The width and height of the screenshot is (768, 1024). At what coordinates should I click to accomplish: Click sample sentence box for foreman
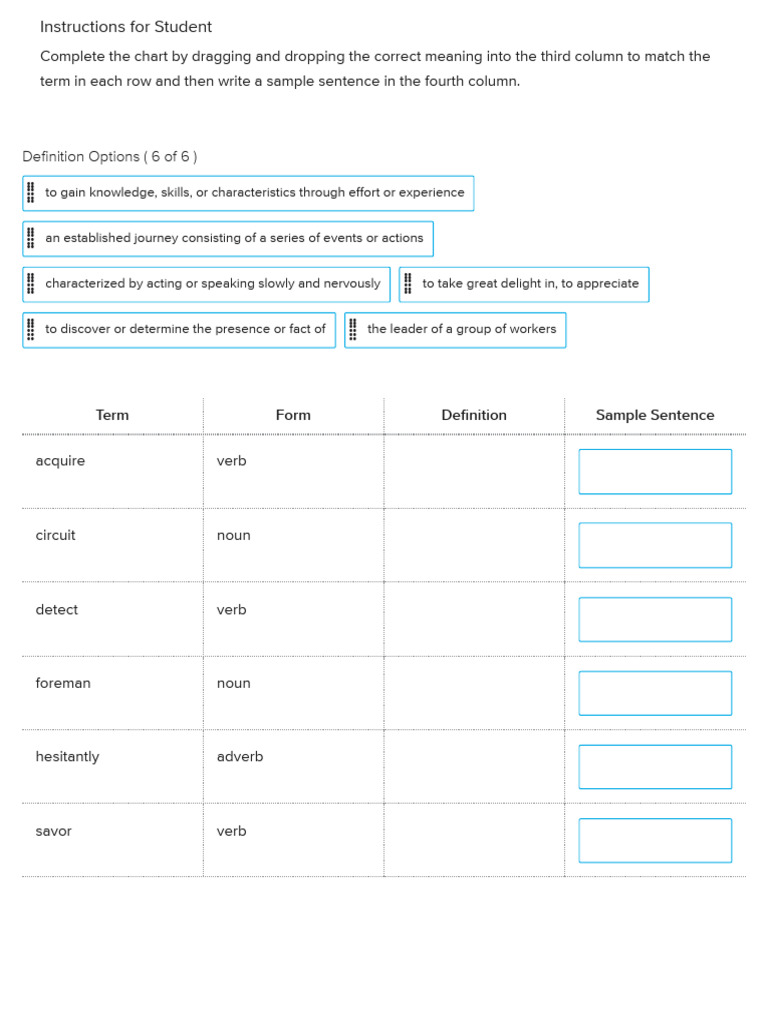tap(655, 693)
